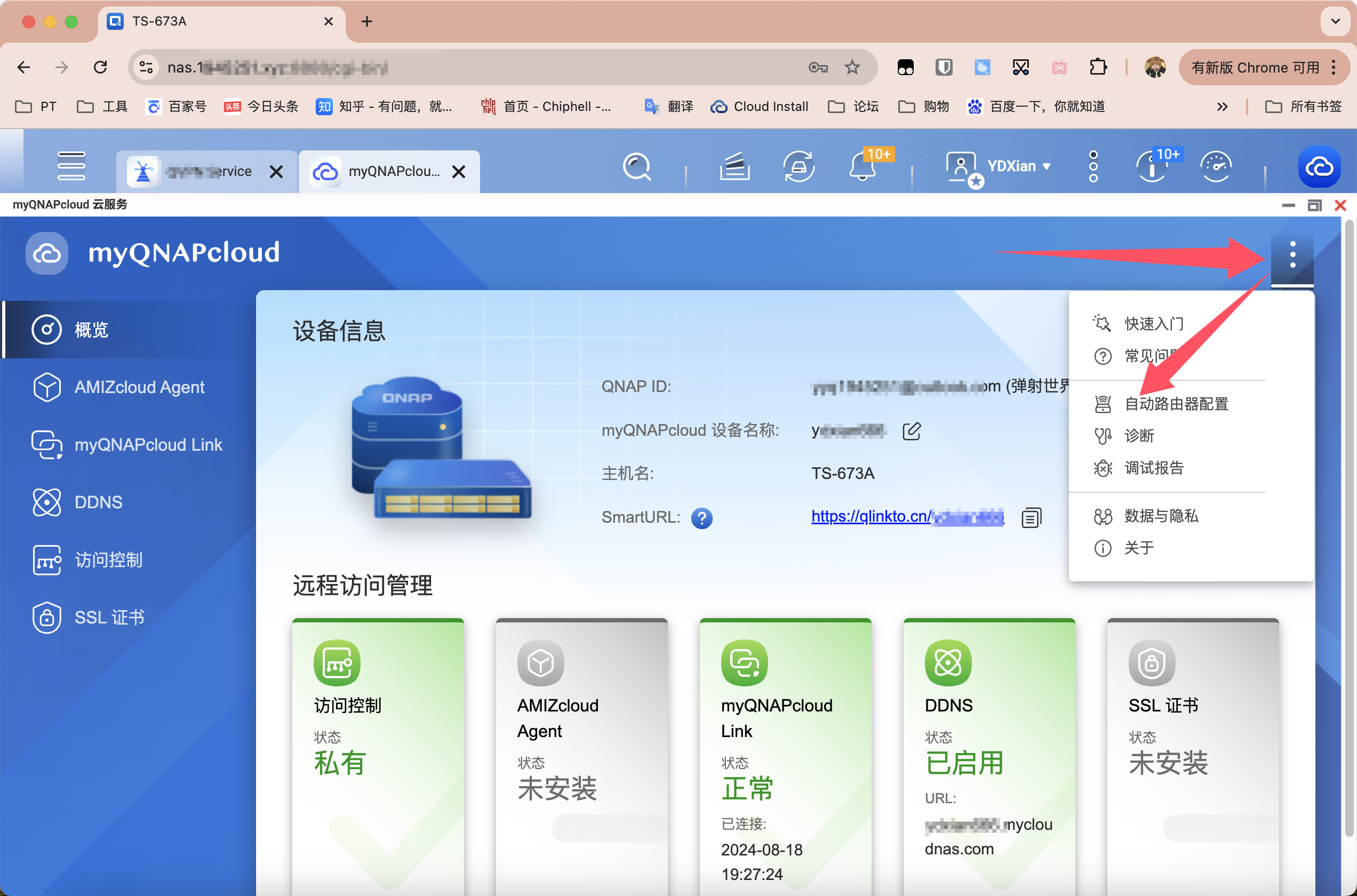Open the 翻译 bookmark
Image resolution: width=1357 pixels, height=896 pixels.
668,107
